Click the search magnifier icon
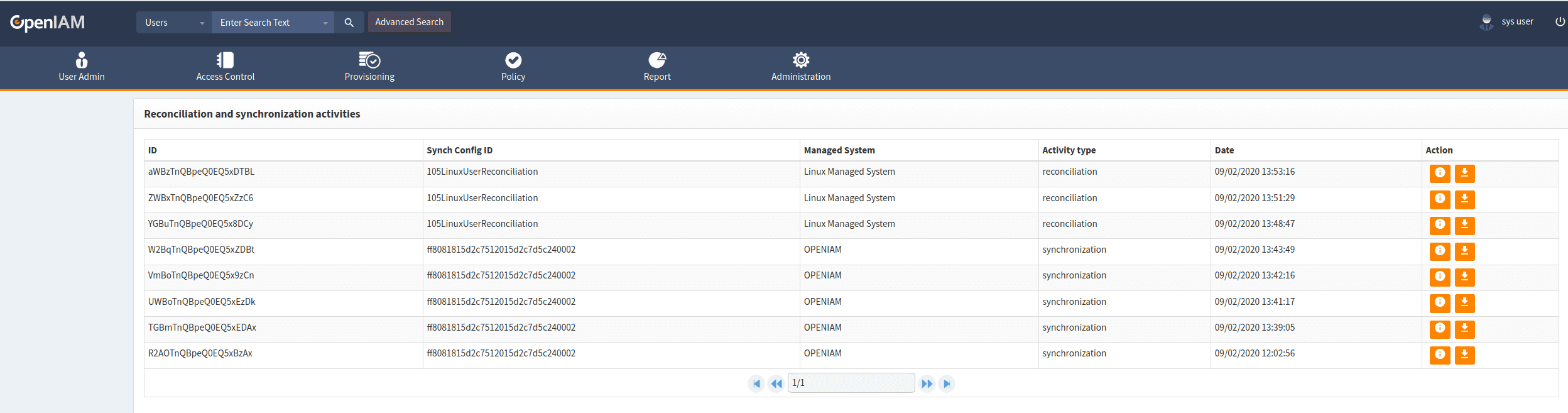Screen dimensions: 1568x413 point(349,23)
